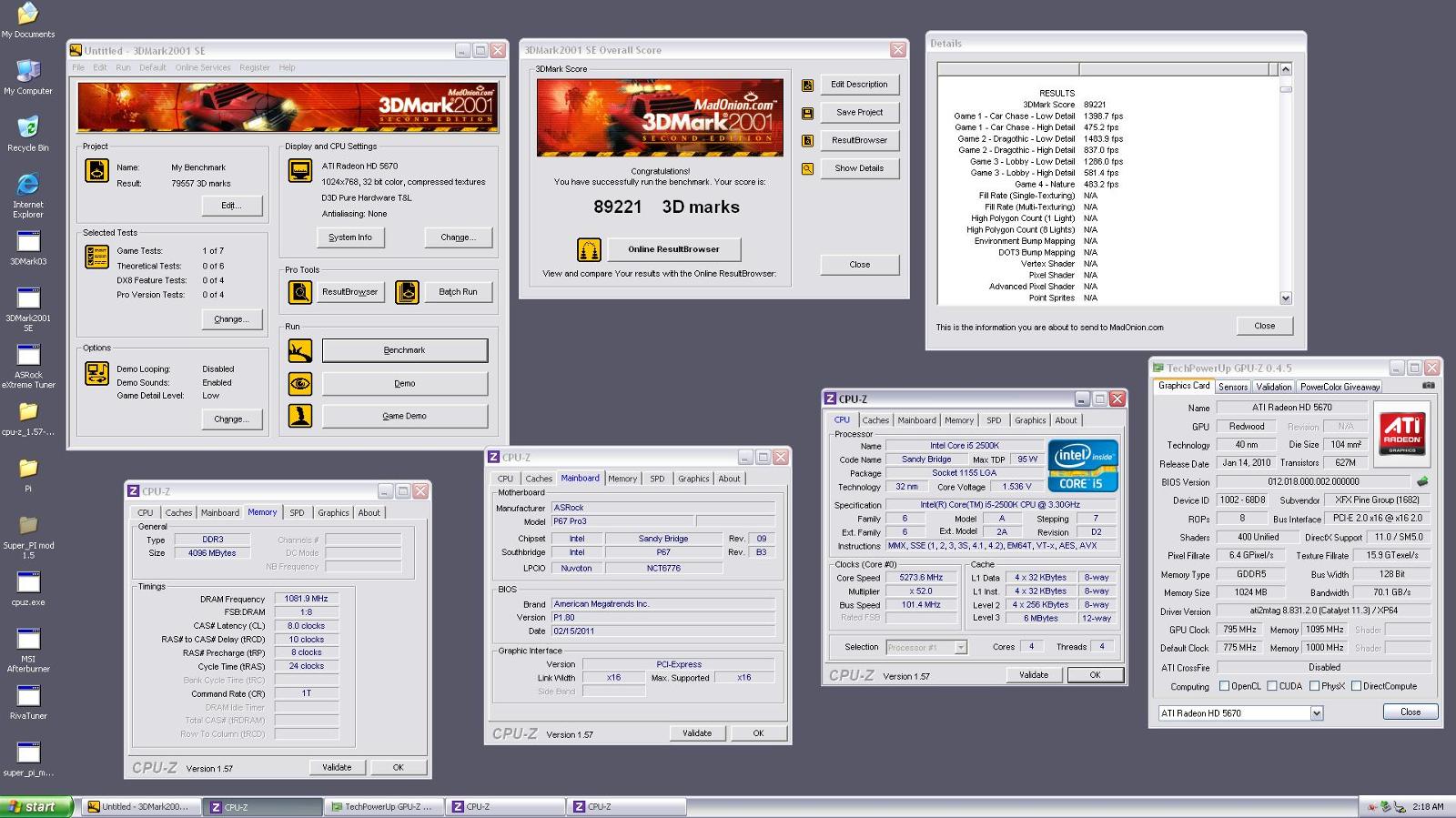Click the Selected Tests icon

point(96,257)
